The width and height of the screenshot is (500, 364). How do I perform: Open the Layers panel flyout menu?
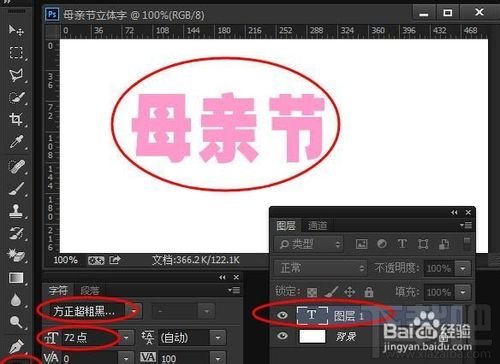point(466,226)
